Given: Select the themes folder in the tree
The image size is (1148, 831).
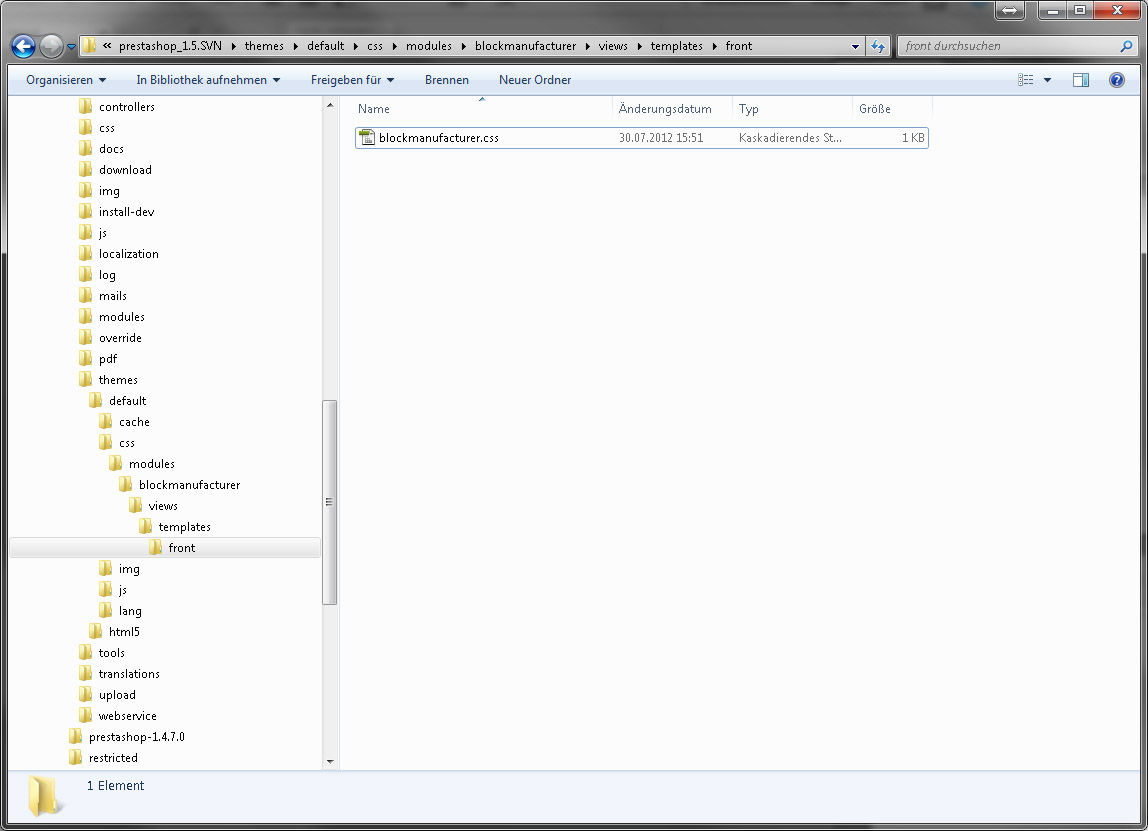Looking at the screenshot, I should click(x=118, y=380).
